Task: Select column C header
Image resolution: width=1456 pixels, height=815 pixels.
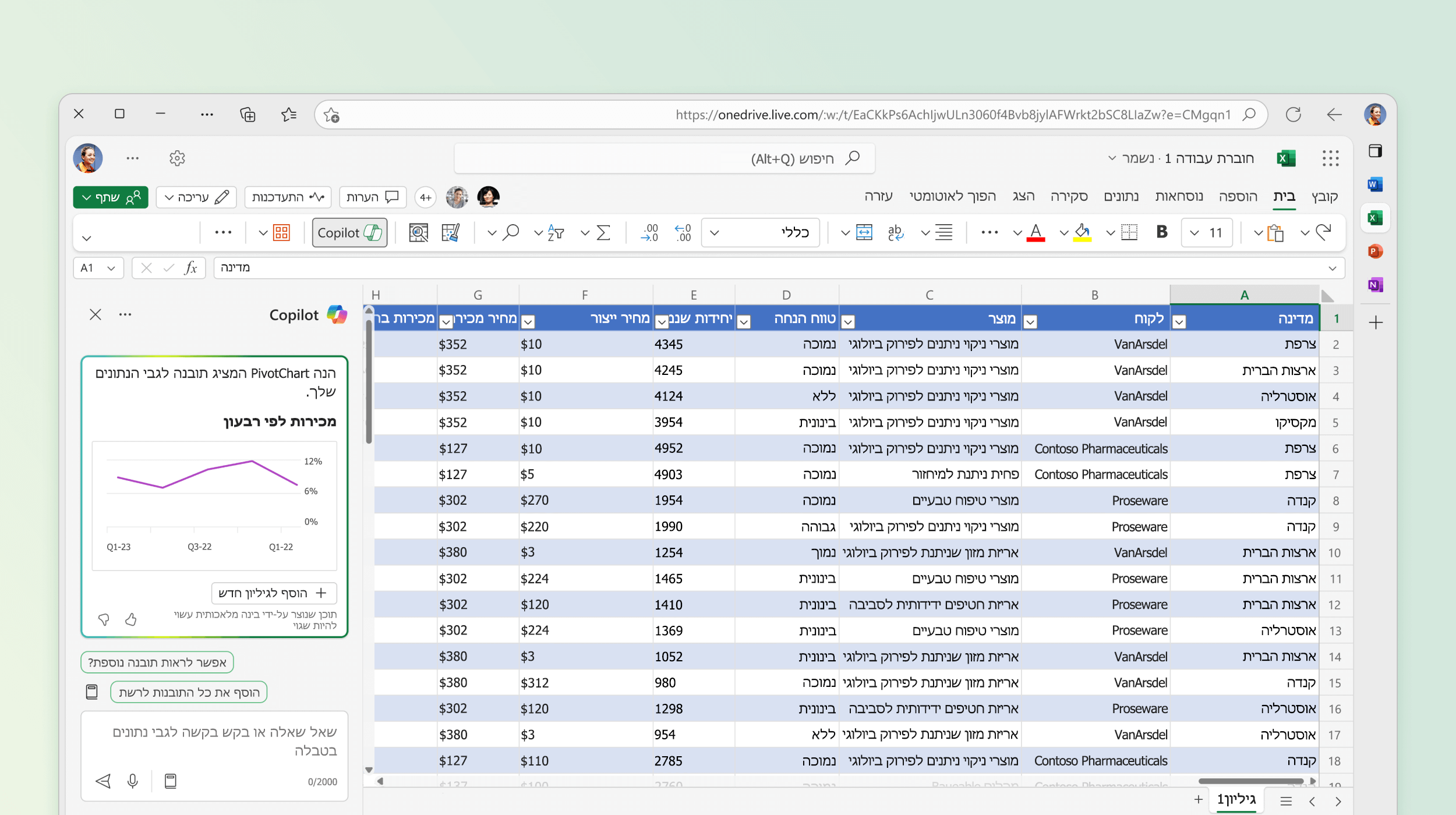Action: 930,295
